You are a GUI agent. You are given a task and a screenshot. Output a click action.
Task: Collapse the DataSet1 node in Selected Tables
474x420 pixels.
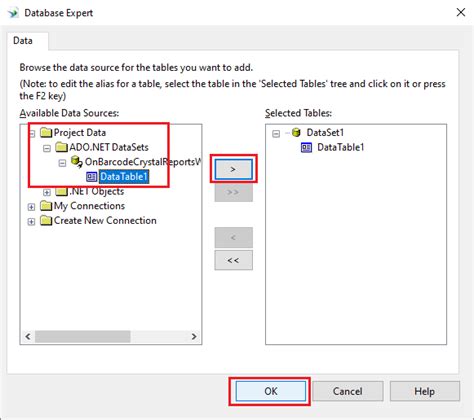276,134
